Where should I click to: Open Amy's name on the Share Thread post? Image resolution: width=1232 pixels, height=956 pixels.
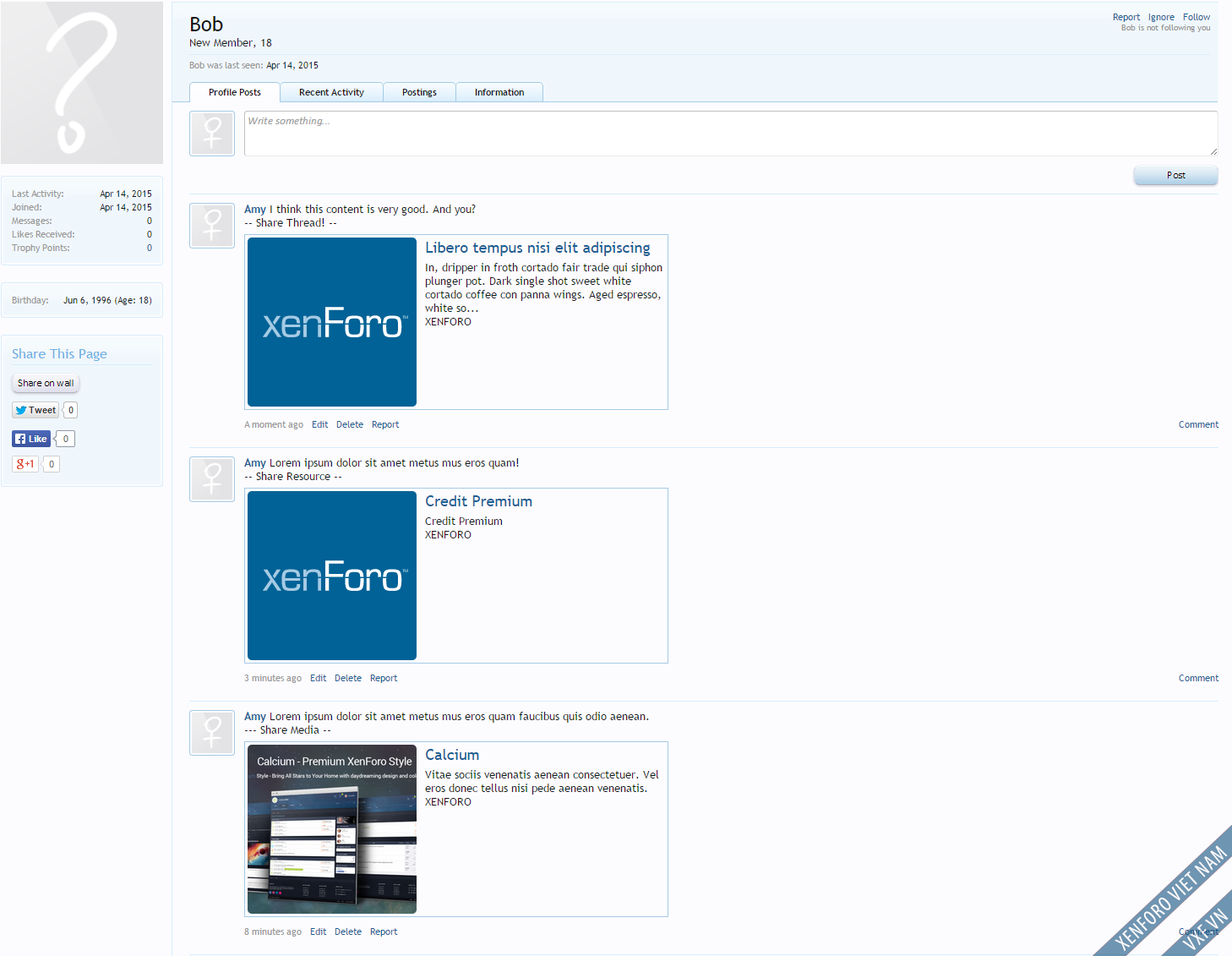[255, 210]
